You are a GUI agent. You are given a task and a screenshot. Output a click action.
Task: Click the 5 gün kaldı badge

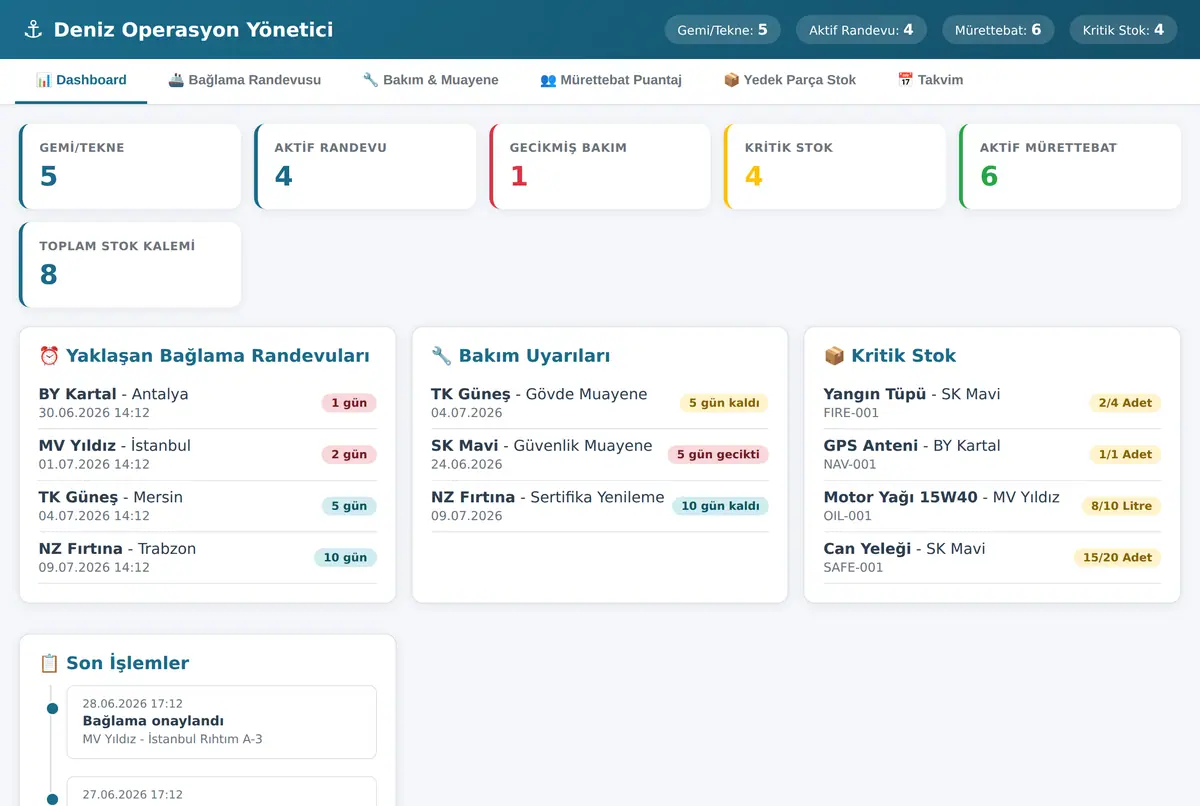pyautogui.click(x=724, y=403)
